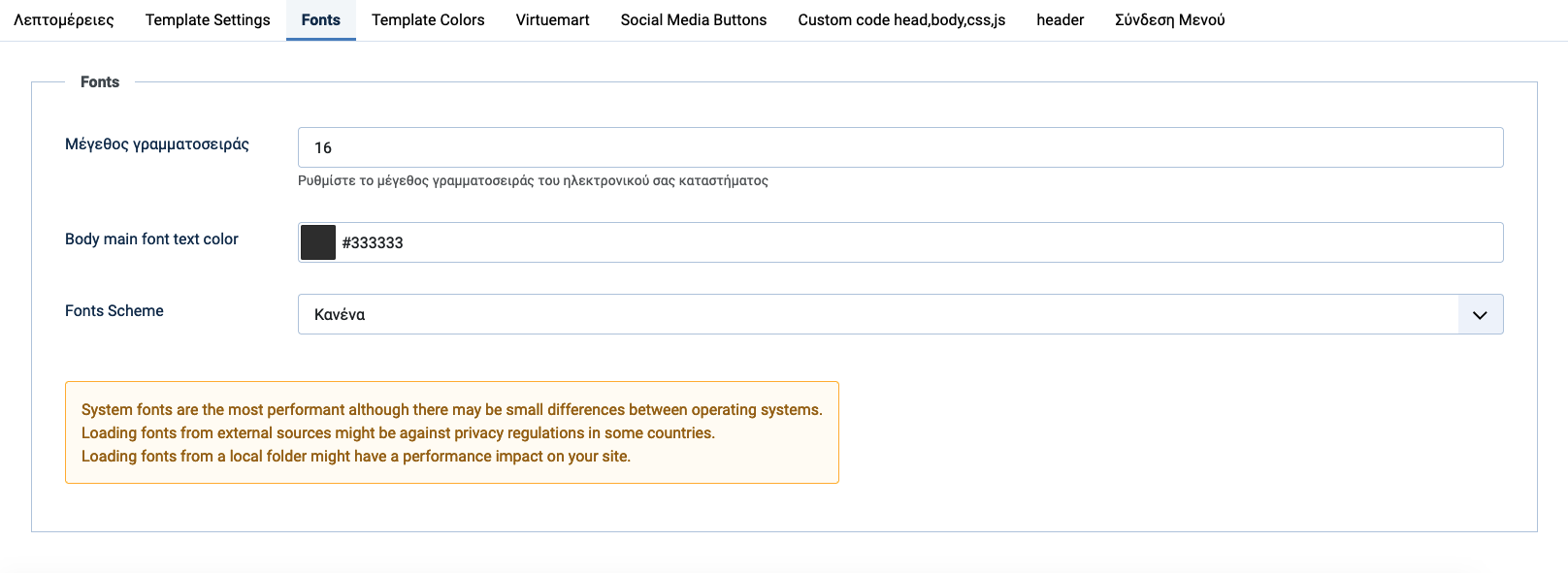Select the active Fonts tab
This screenshot has height=573, width=1568.
pyautogui.click(x=320, y=19)
